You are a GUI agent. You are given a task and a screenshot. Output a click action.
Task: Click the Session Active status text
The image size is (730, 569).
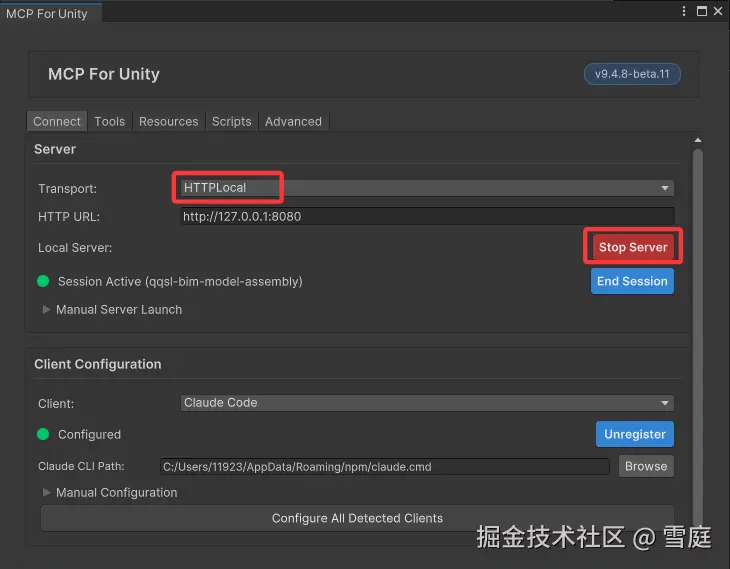[180, 282]
